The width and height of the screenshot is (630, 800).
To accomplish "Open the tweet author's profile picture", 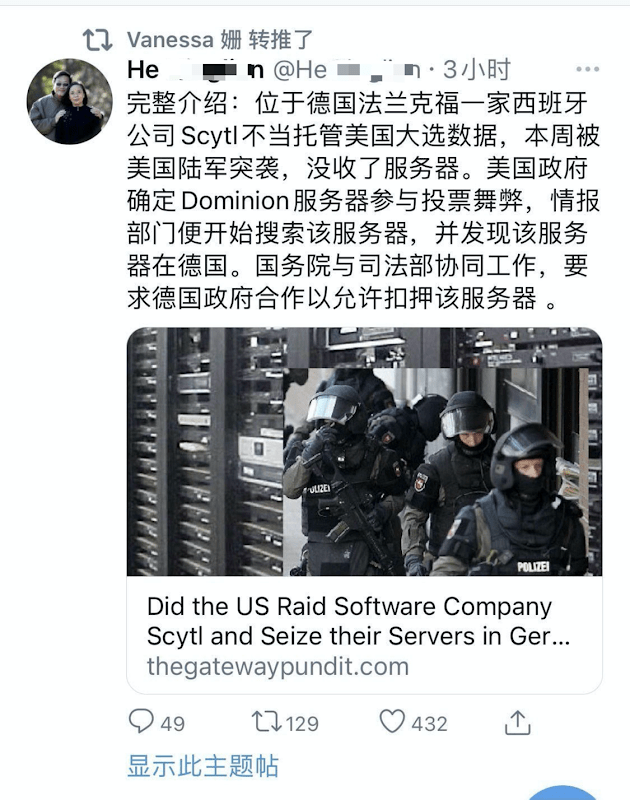I will pos(69,101).
